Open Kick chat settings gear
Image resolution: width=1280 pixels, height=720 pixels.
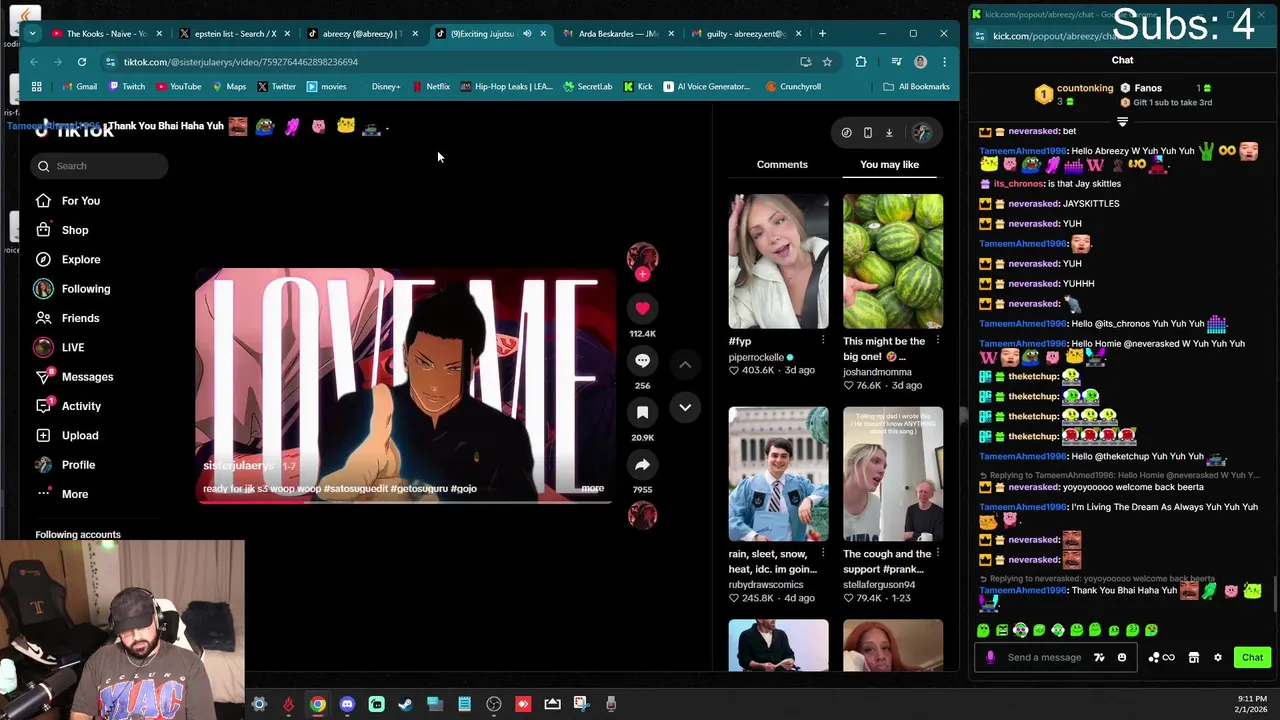1217,657
